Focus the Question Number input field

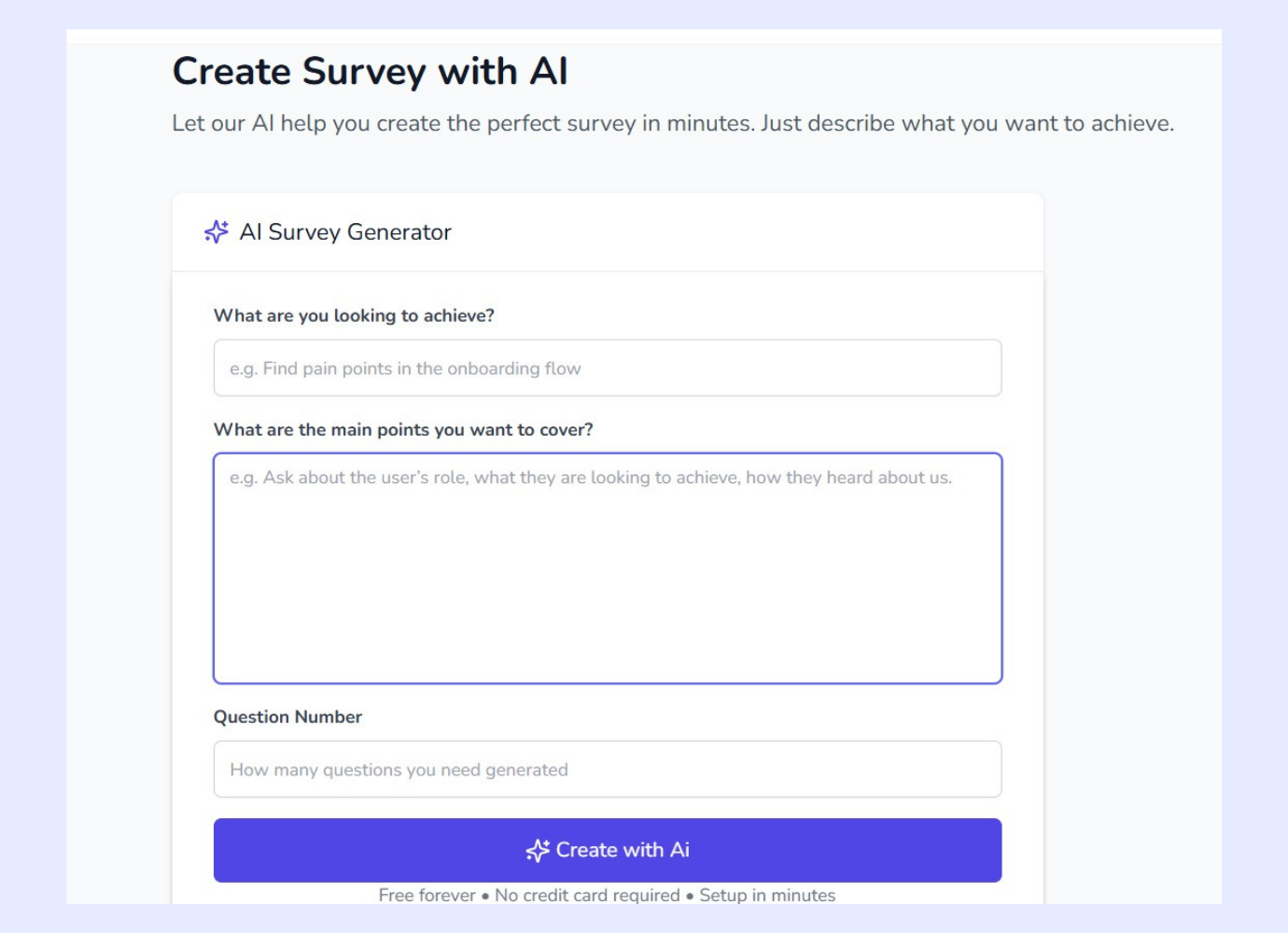pos(607,768)
